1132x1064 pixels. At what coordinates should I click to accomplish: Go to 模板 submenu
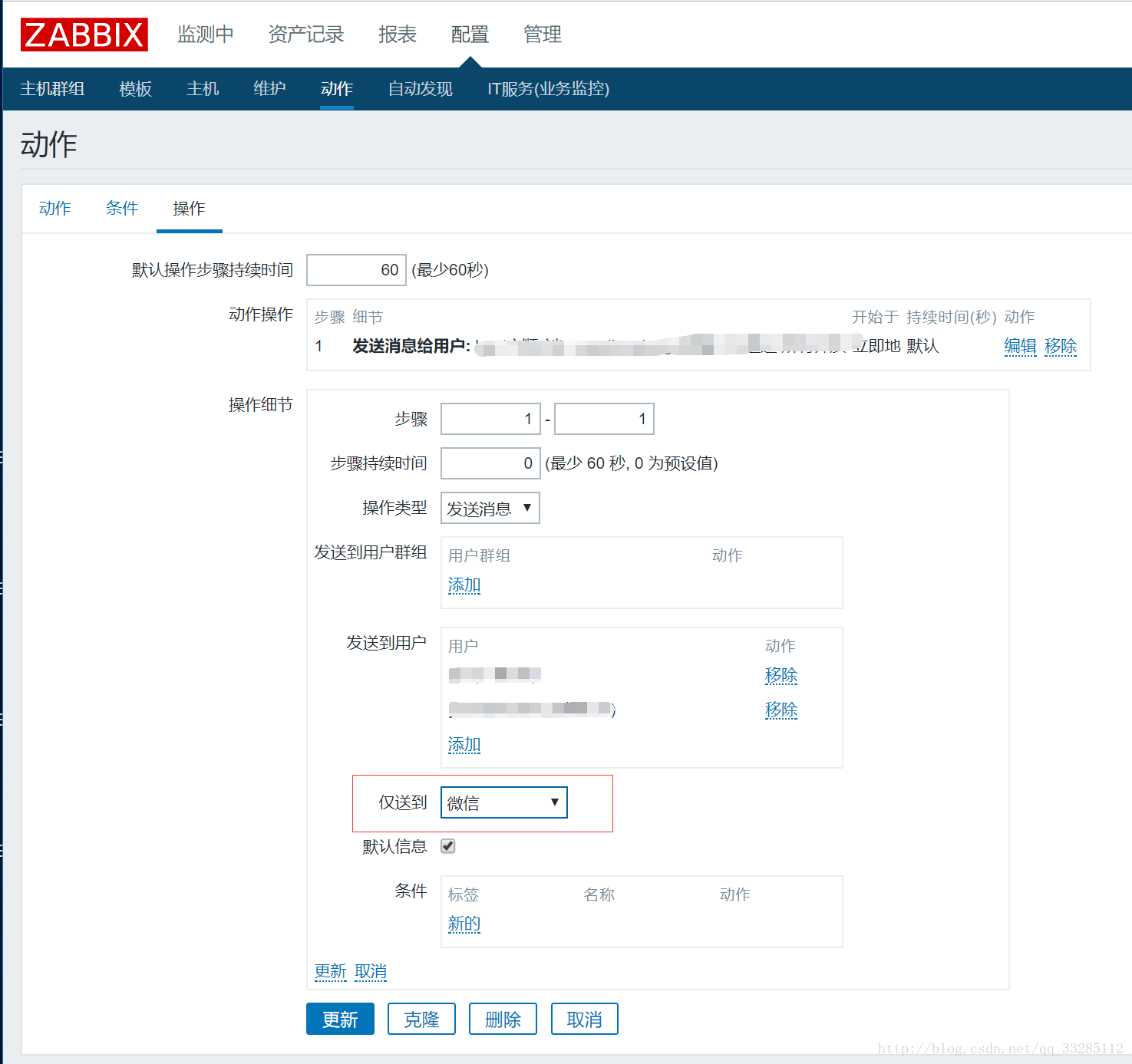tap(136, 89)
